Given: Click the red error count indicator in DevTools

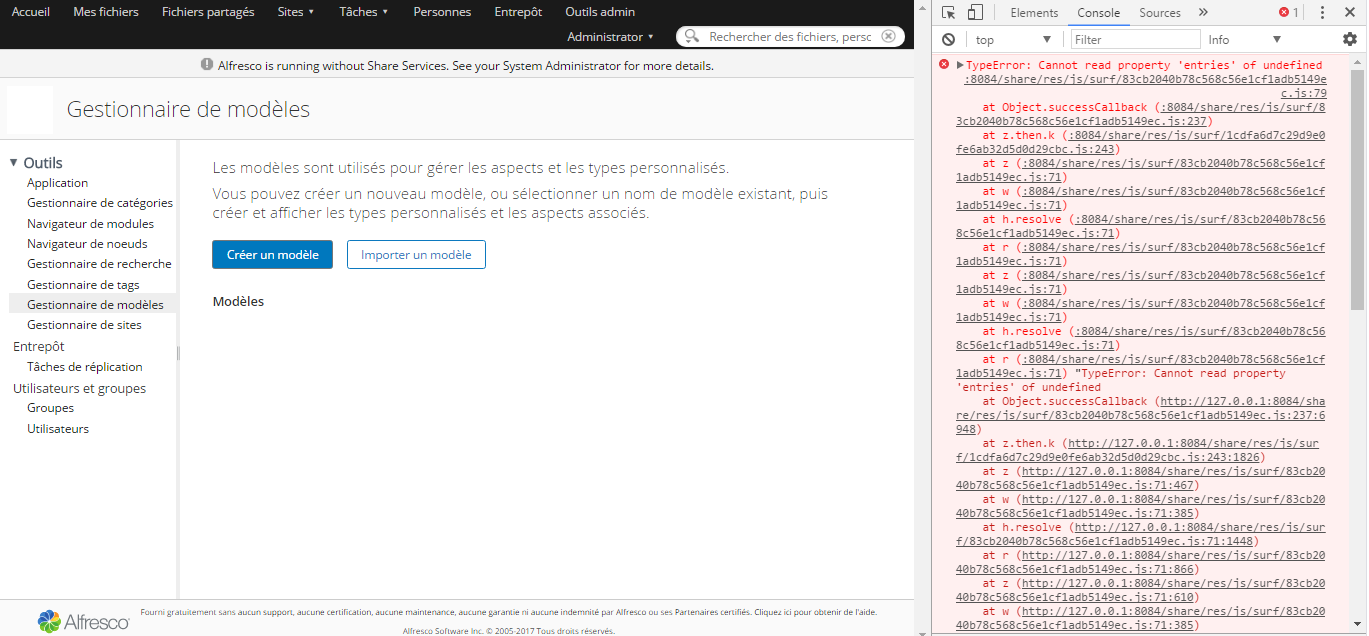Looking at the screenshot, I should 1288,12.
